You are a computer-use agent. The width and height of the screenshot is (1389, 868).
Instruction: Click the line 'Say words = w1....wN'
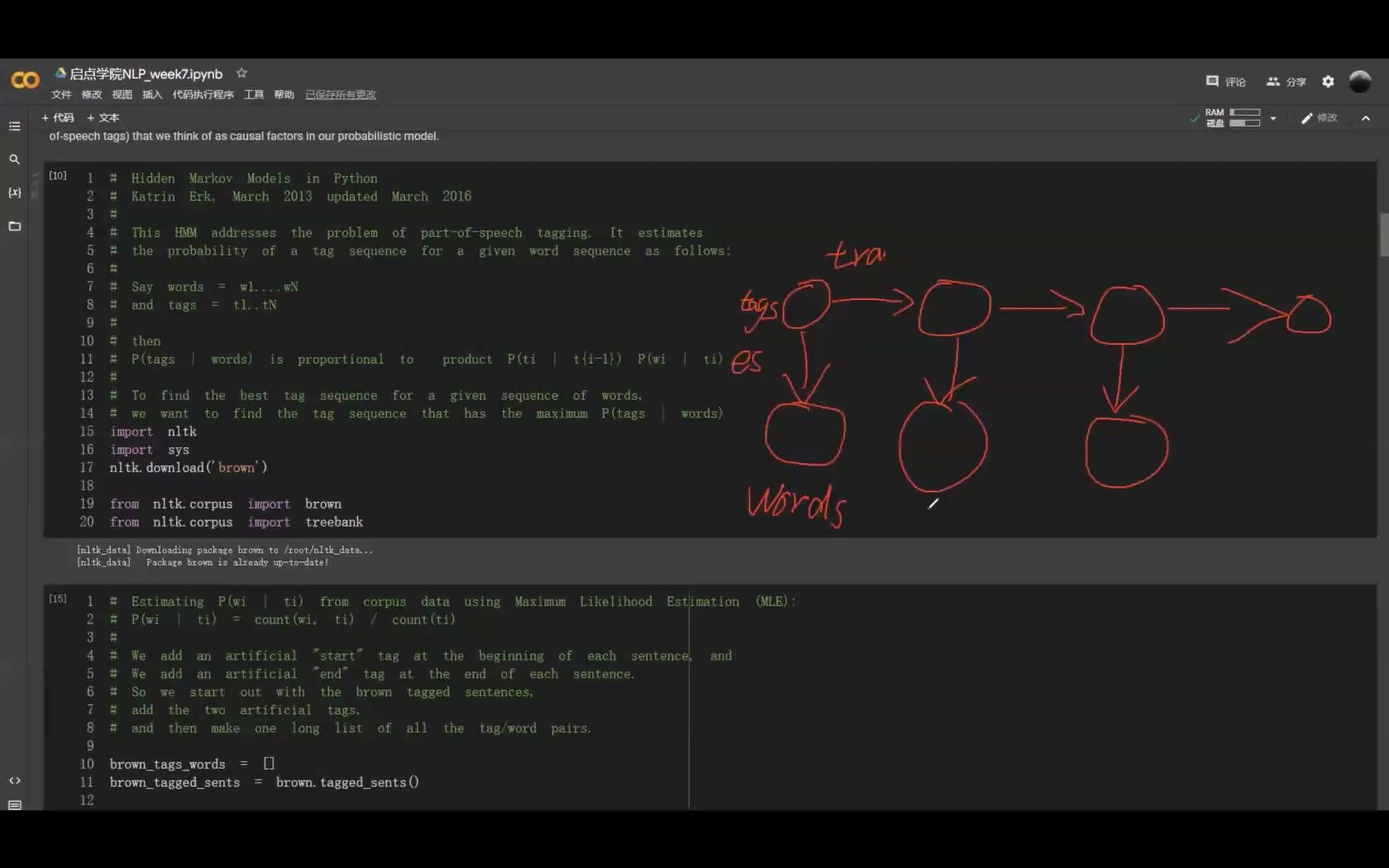point(215,287)
